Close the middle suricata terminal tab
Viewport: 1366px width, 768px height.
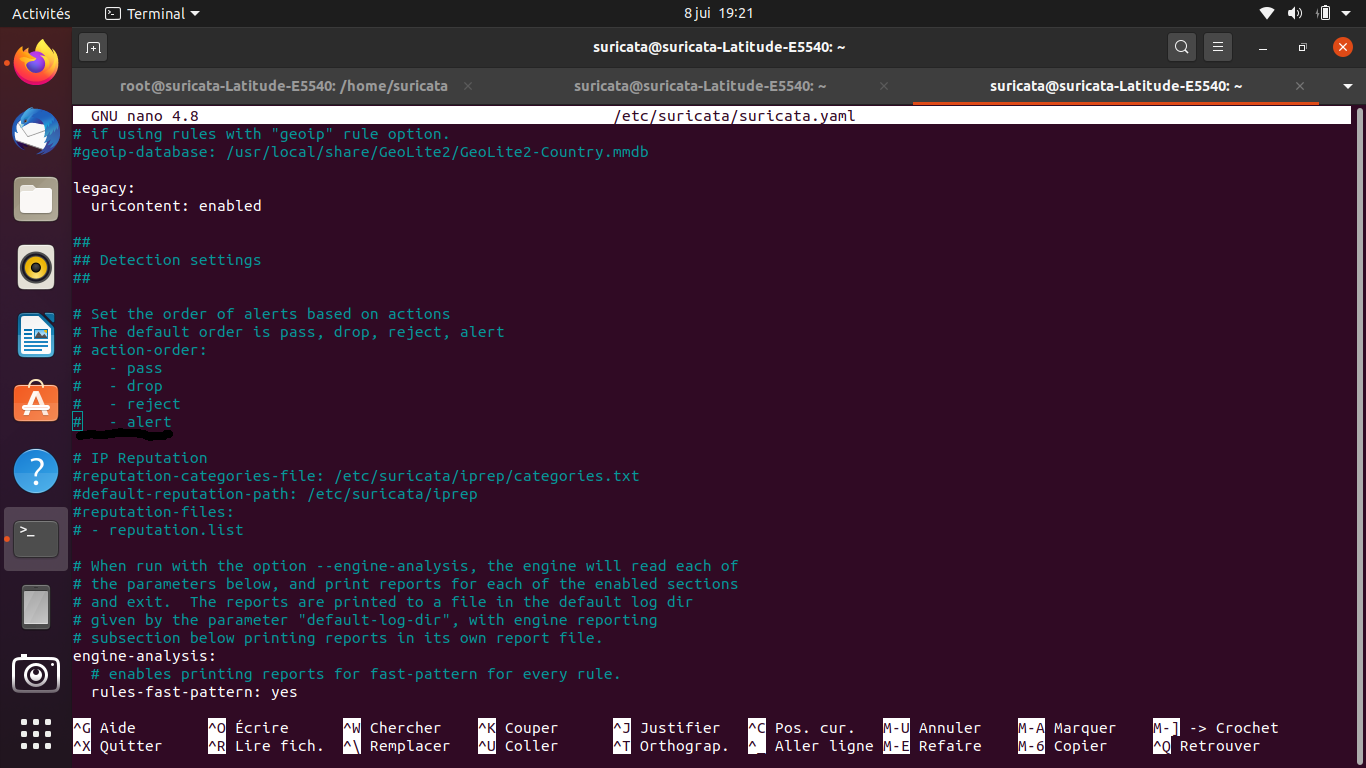(x=884, y=86)
